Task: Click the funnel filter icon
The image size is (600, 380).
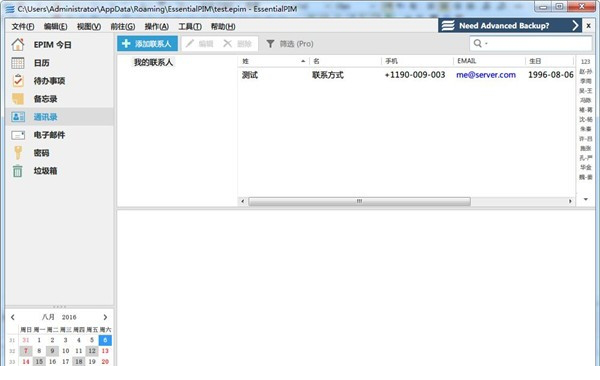Action: point(270,44)
